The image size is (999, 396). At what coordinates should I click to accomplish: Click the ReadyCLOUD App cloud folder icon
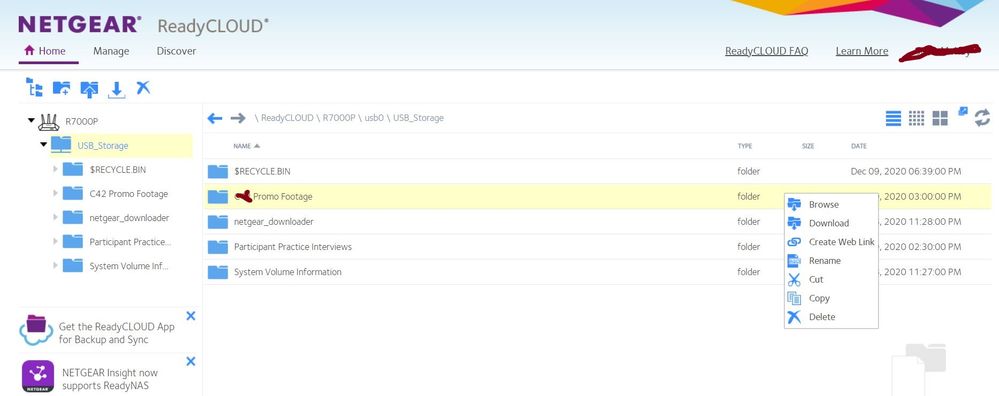(36, 330)
